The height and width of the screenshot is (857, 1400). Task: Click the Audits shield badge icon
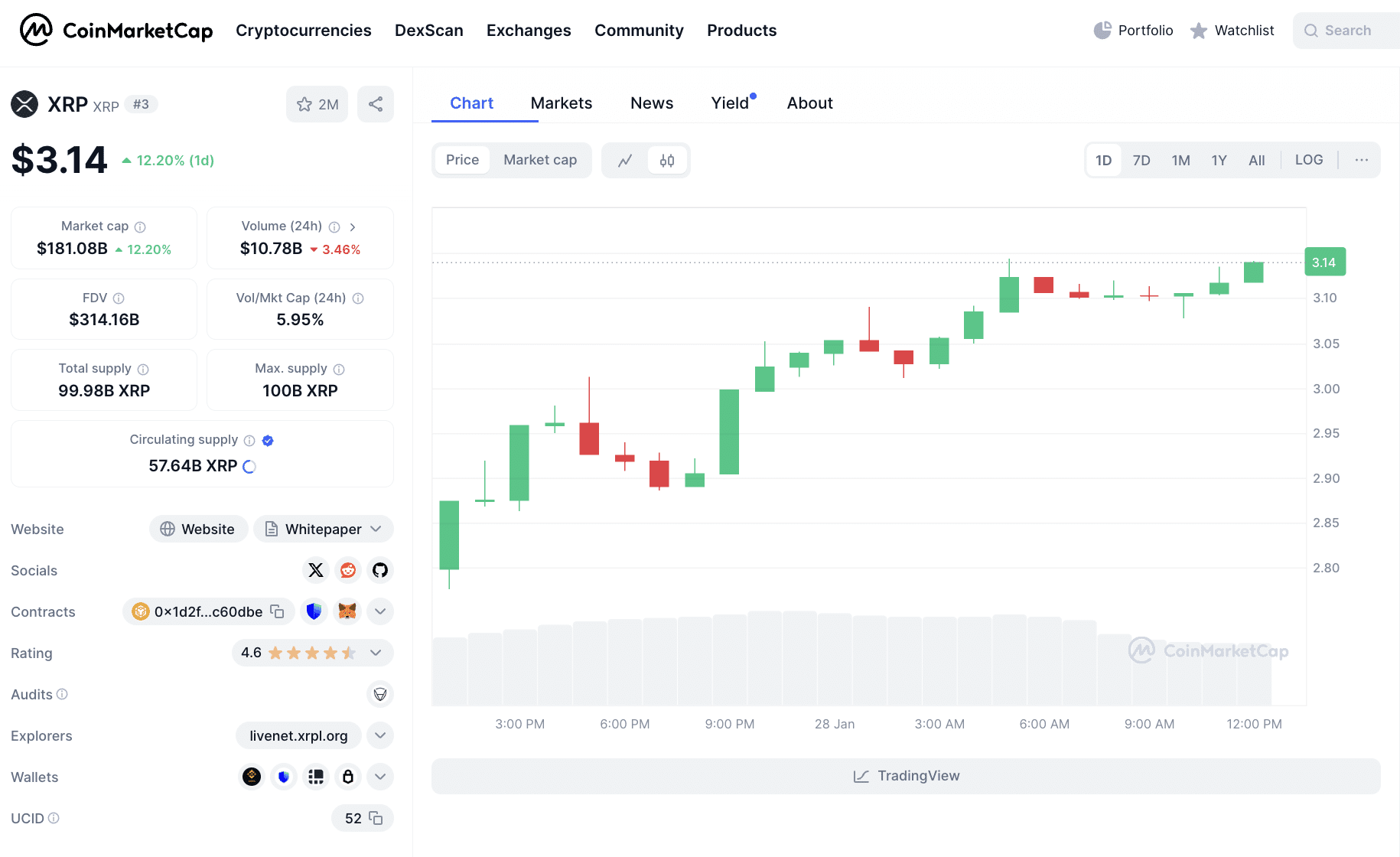point(380,694)
